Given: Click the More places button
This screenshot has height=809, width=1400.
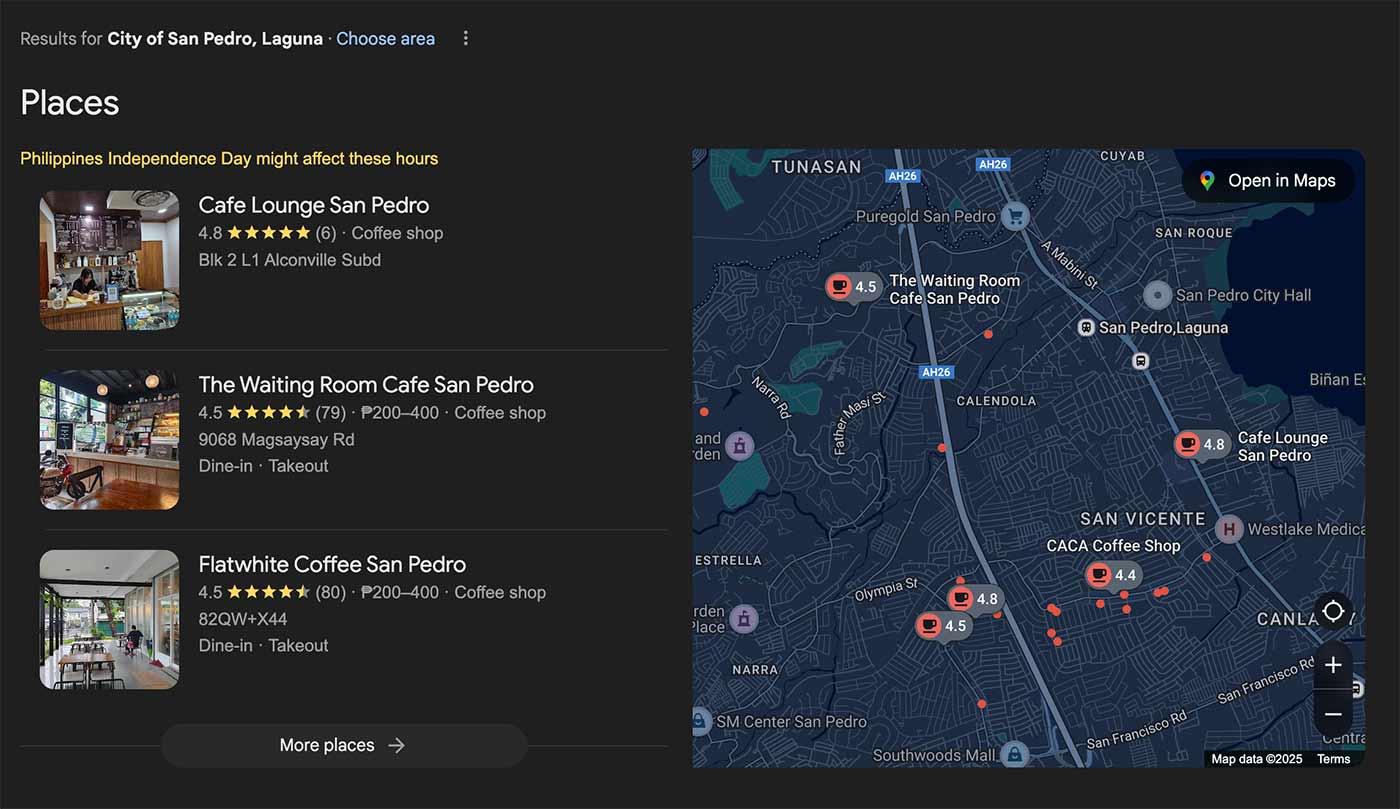Looking at the screenshot, I should click(343, 745).
